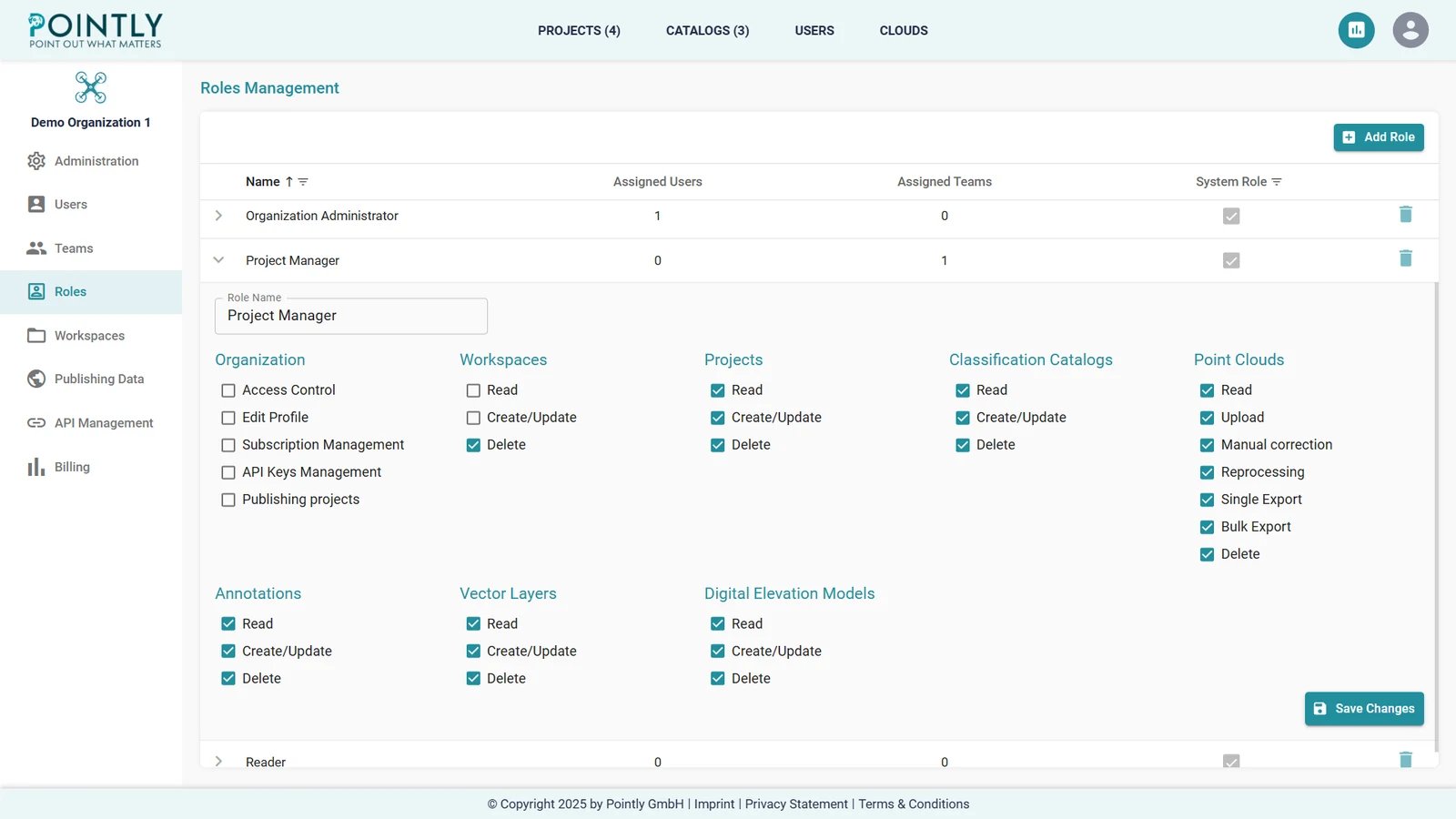This screenshot has width=1456, height=819.
Task: Toggle Digital Elevation Models Delete checkbox
Action: point(718,679)
